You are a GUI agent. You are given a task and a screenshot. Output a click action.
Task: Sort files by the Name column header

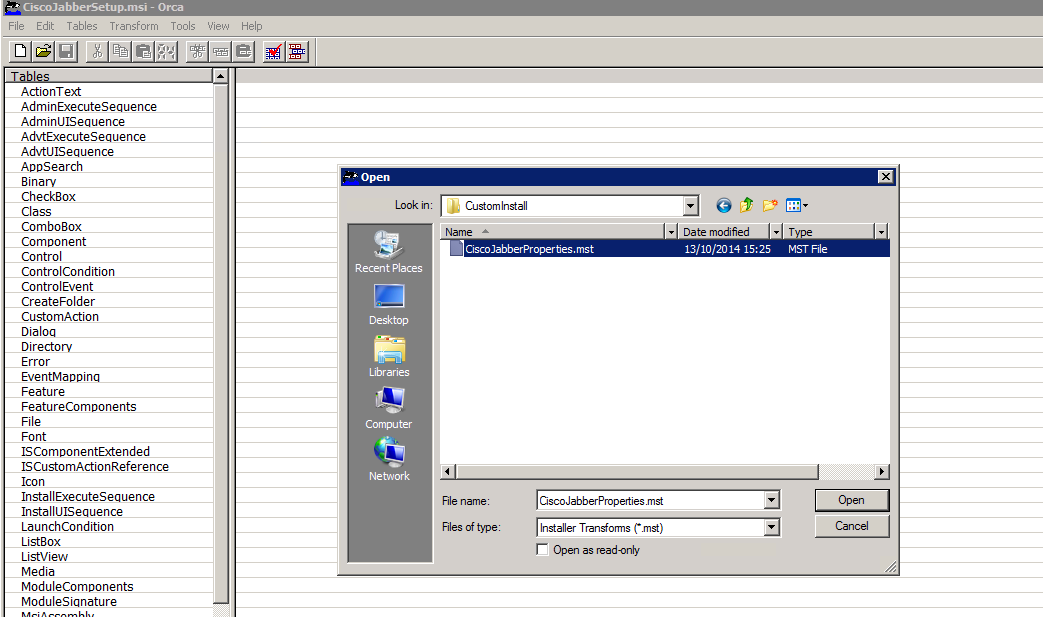coord(553,231)
